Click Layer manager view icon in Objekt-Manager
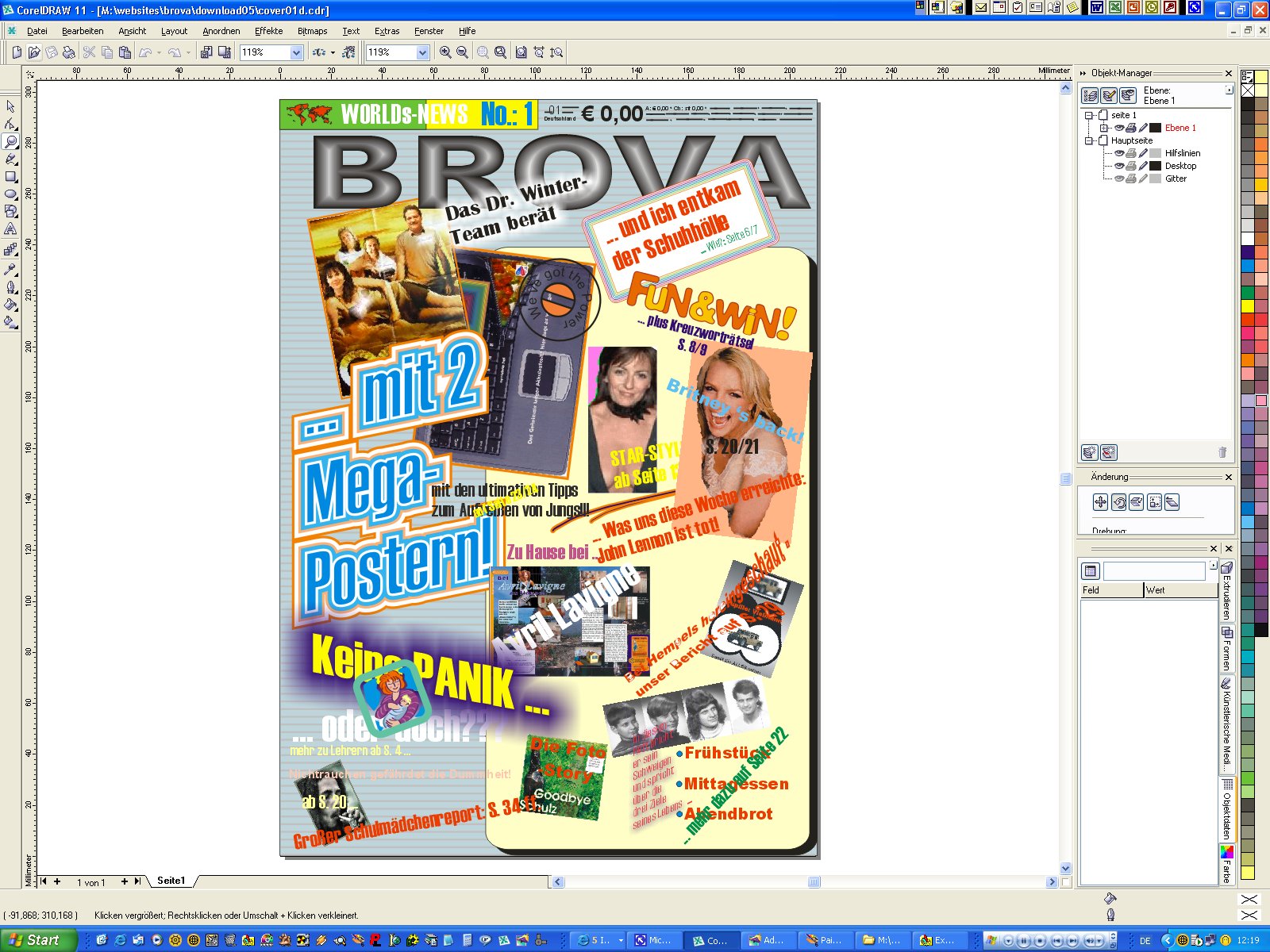Viewport: 1270px width, 952px height. [1127, 95]
